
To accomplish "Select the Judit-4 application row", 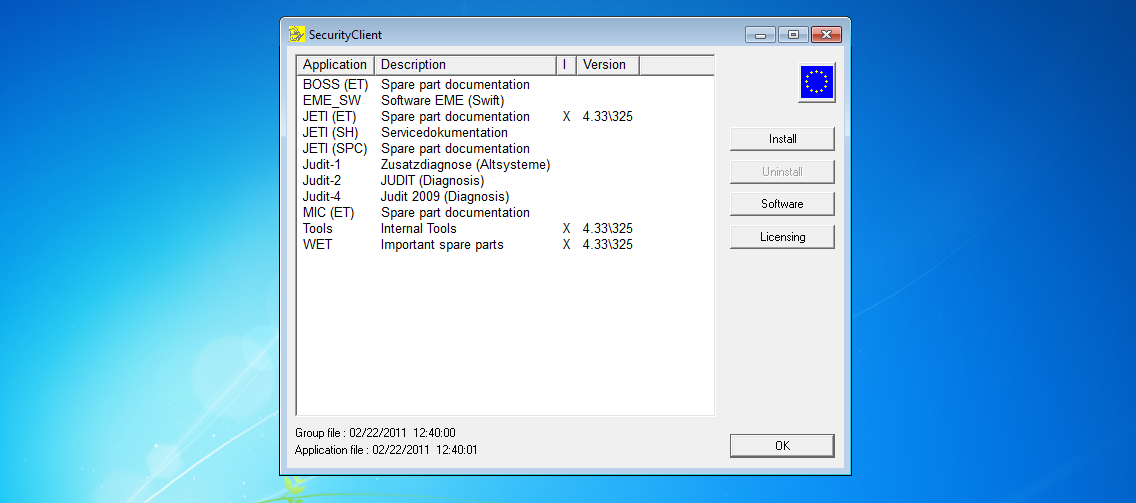I will [505, 196].
